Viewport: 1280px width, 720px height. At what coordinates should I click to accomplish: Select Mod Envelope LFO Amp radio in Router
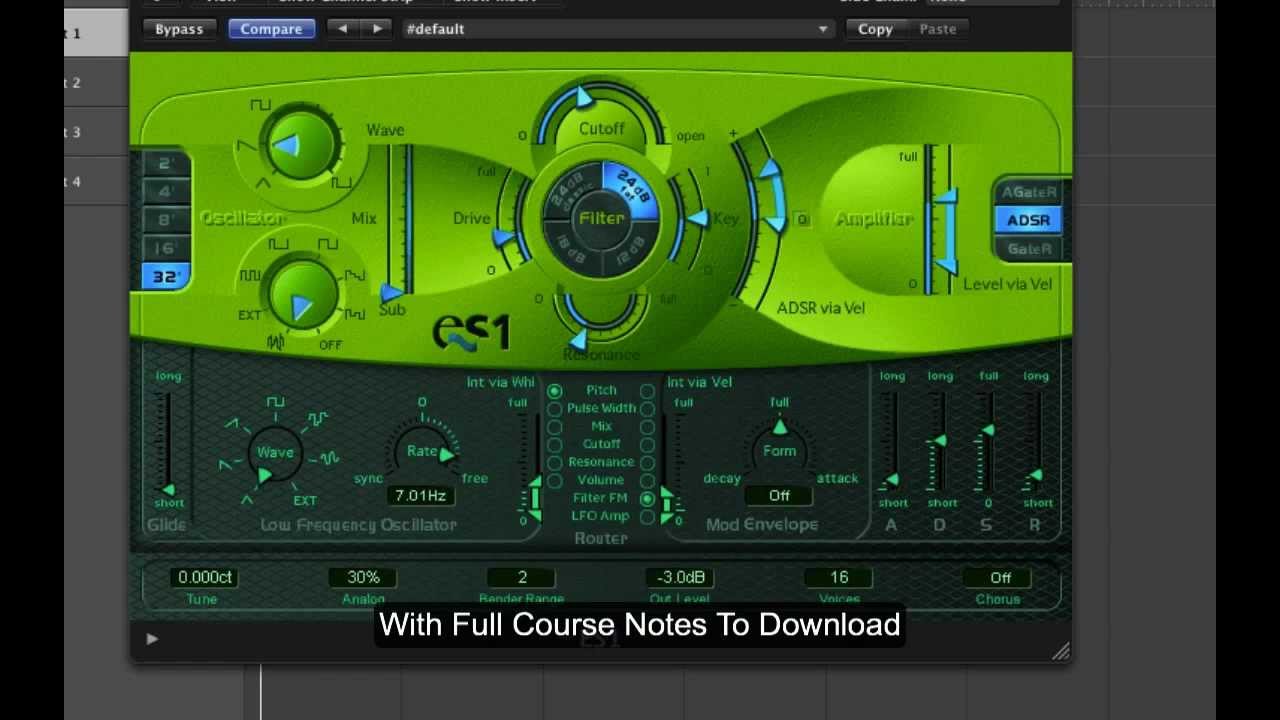pos(647,517)
